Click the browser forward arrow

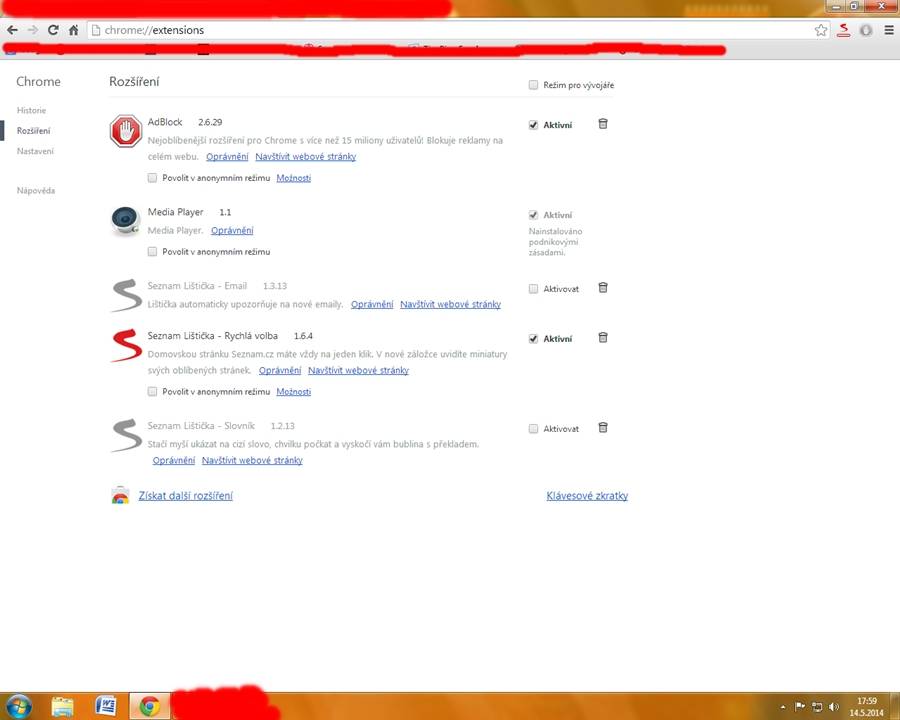coord(33,30)
